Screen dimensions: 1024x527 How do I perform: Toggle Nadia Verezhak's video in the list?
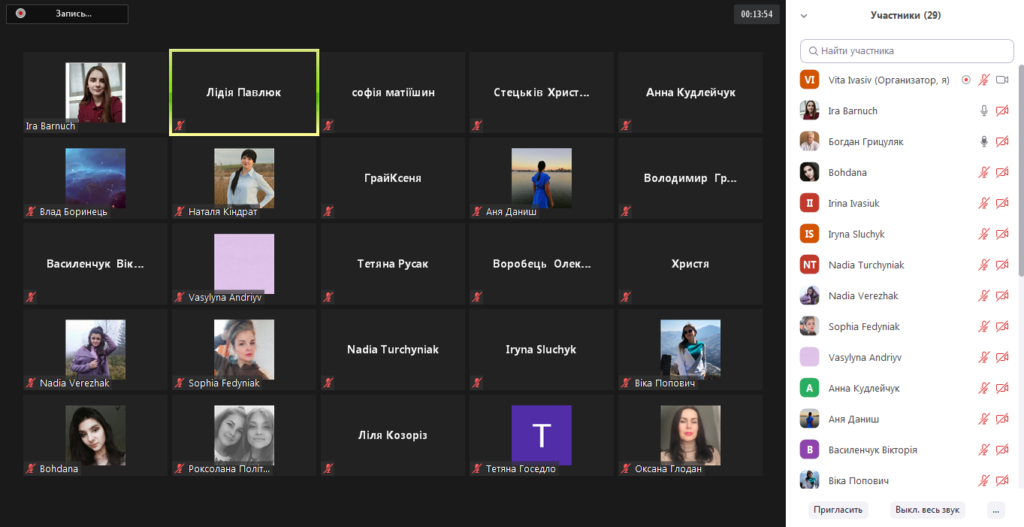coord(1002,296)
